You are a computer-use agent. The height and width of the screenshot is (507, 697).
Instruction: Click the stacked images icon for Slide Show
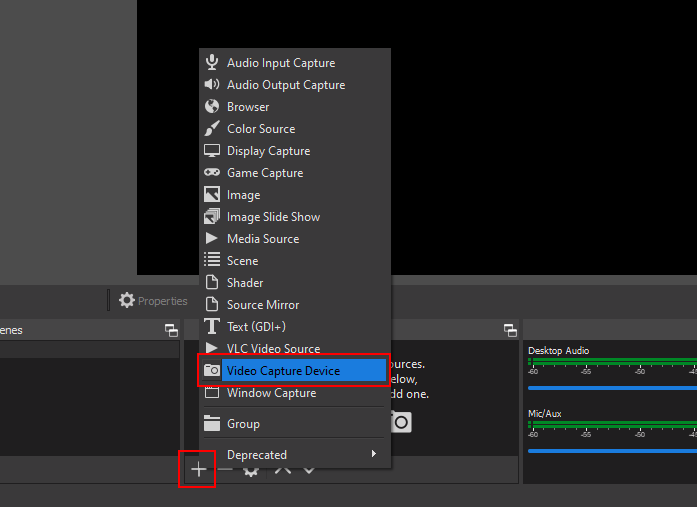click(212, 216)
